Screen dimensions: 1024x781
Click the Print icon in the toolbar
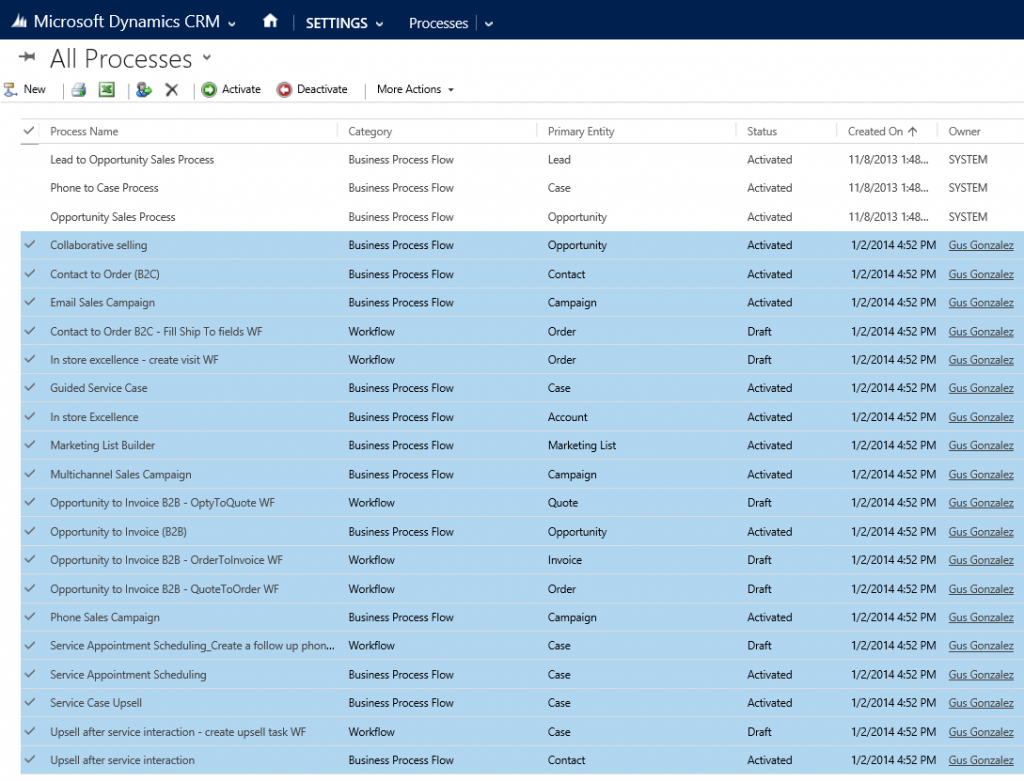click(78, 89)
